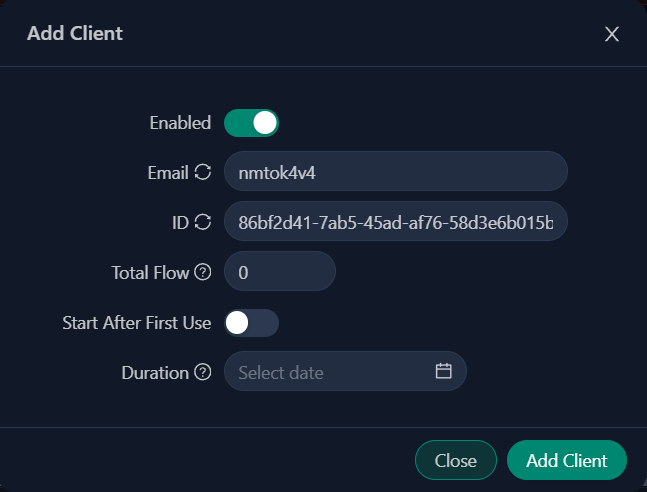Click the Email label text

pyautogui.click(x=167, y=172)
